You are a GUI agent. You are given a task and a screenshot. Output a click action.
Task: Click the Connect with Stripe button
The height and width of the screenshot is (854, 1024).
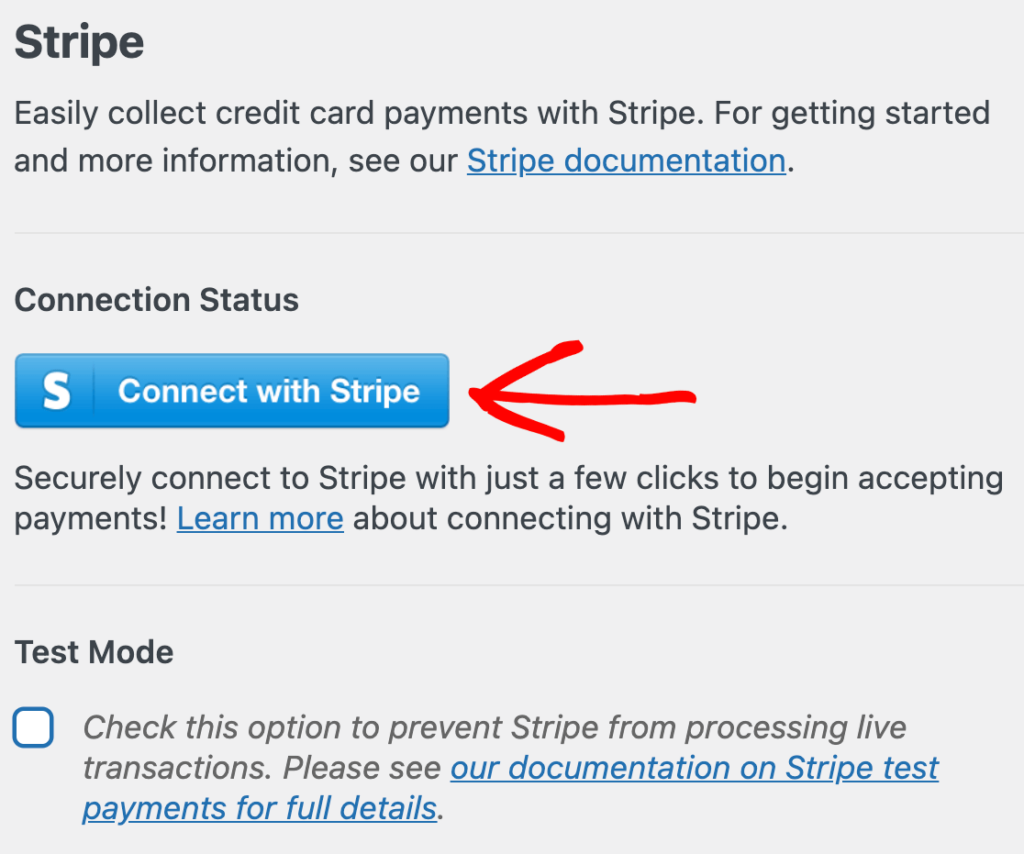232,391
